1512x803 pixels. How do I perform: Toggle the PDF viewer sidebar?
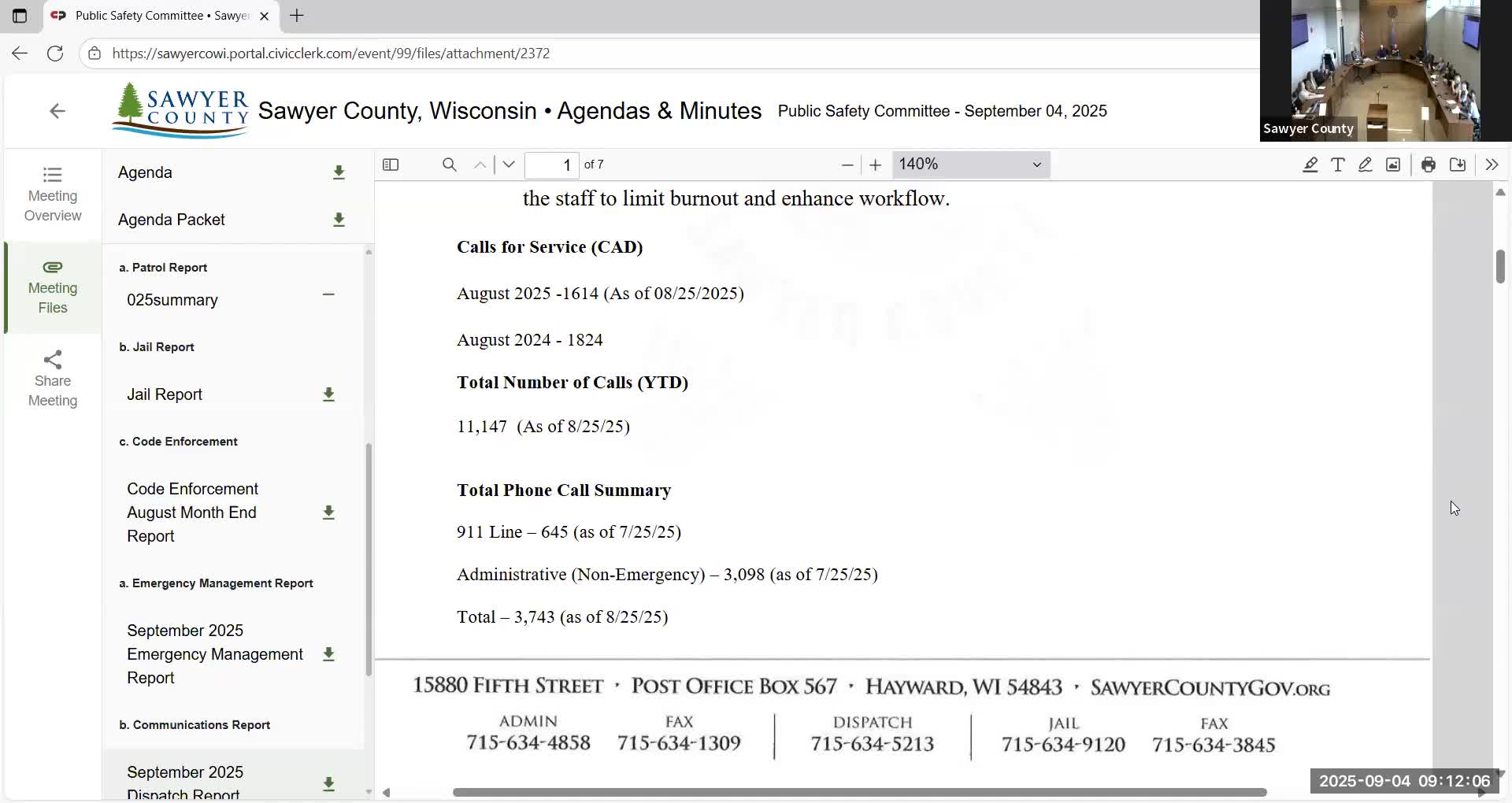point(391,165)
